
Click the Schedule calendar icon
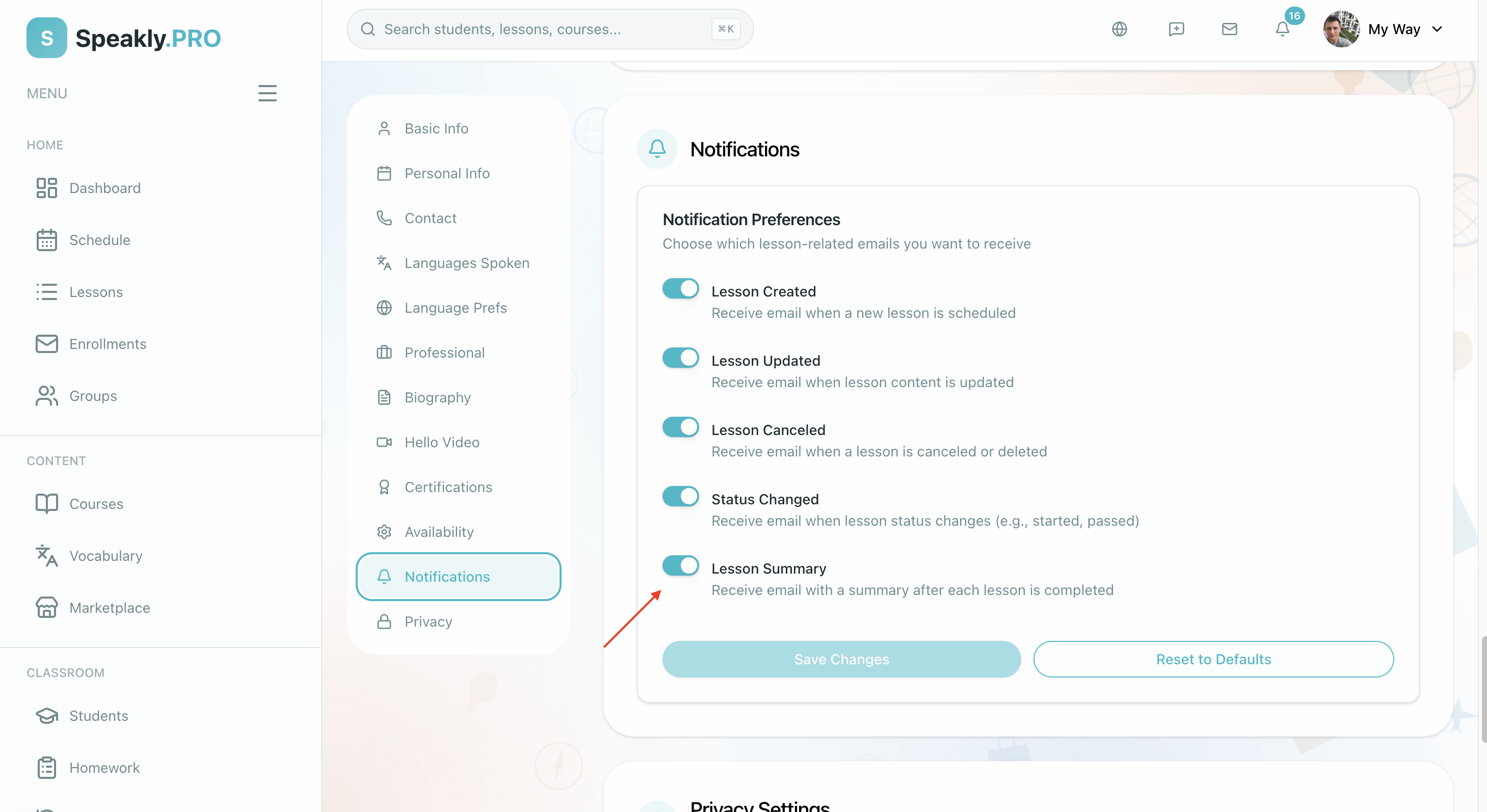click(x=47, y=240)
